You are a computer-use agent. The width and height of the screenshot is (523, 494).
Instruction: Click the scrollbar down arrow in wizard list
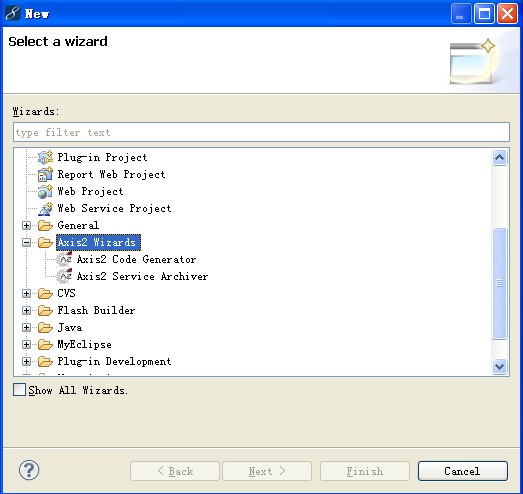point(500,367)
